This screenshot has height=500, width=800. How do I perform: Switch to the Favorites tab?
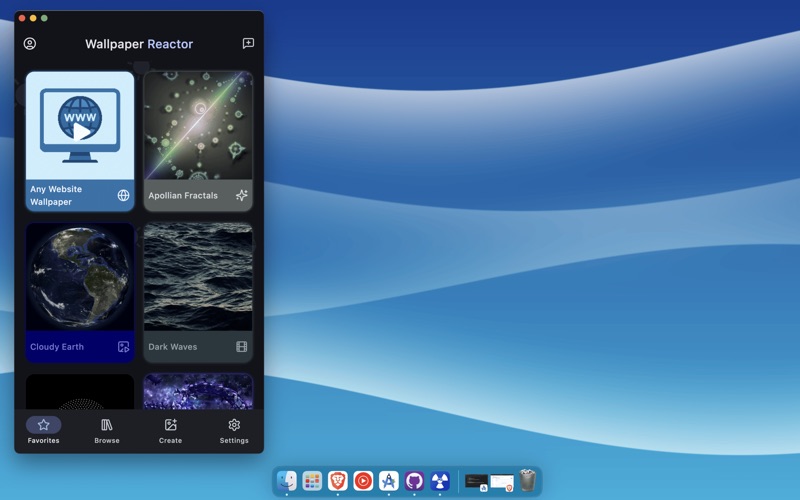43,431
